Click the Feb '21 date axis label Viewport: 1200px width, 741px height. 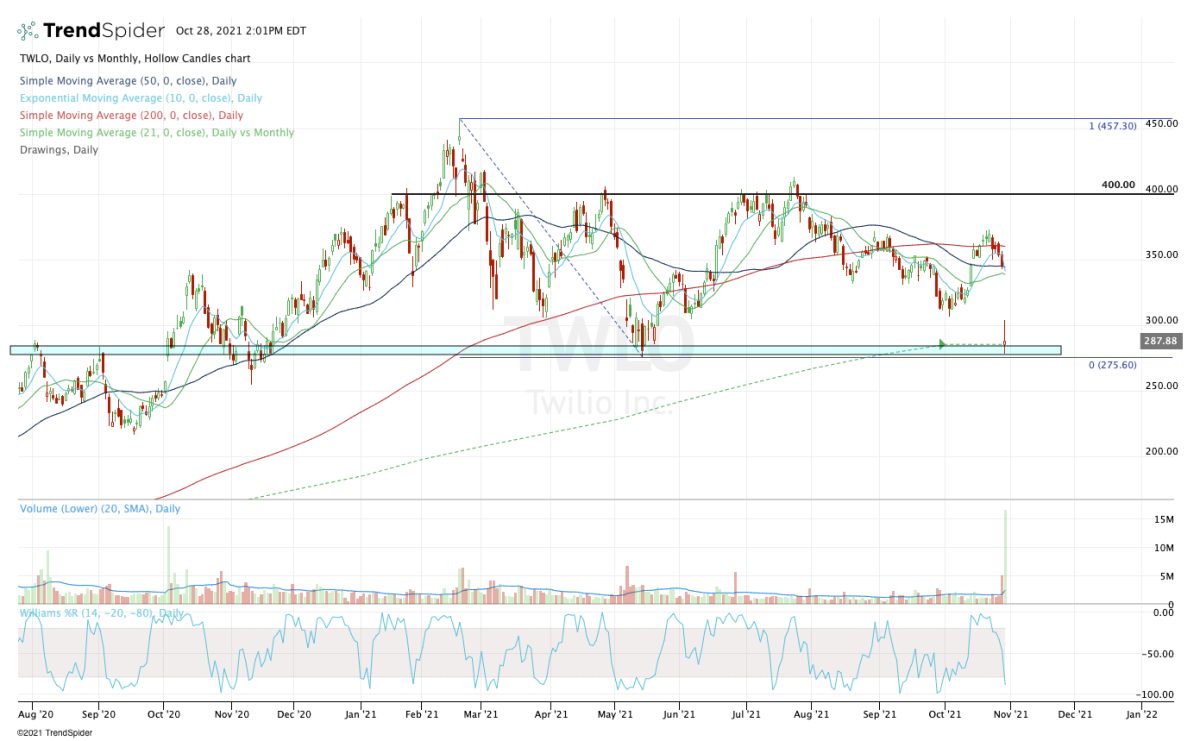click(x=423, y=716)
